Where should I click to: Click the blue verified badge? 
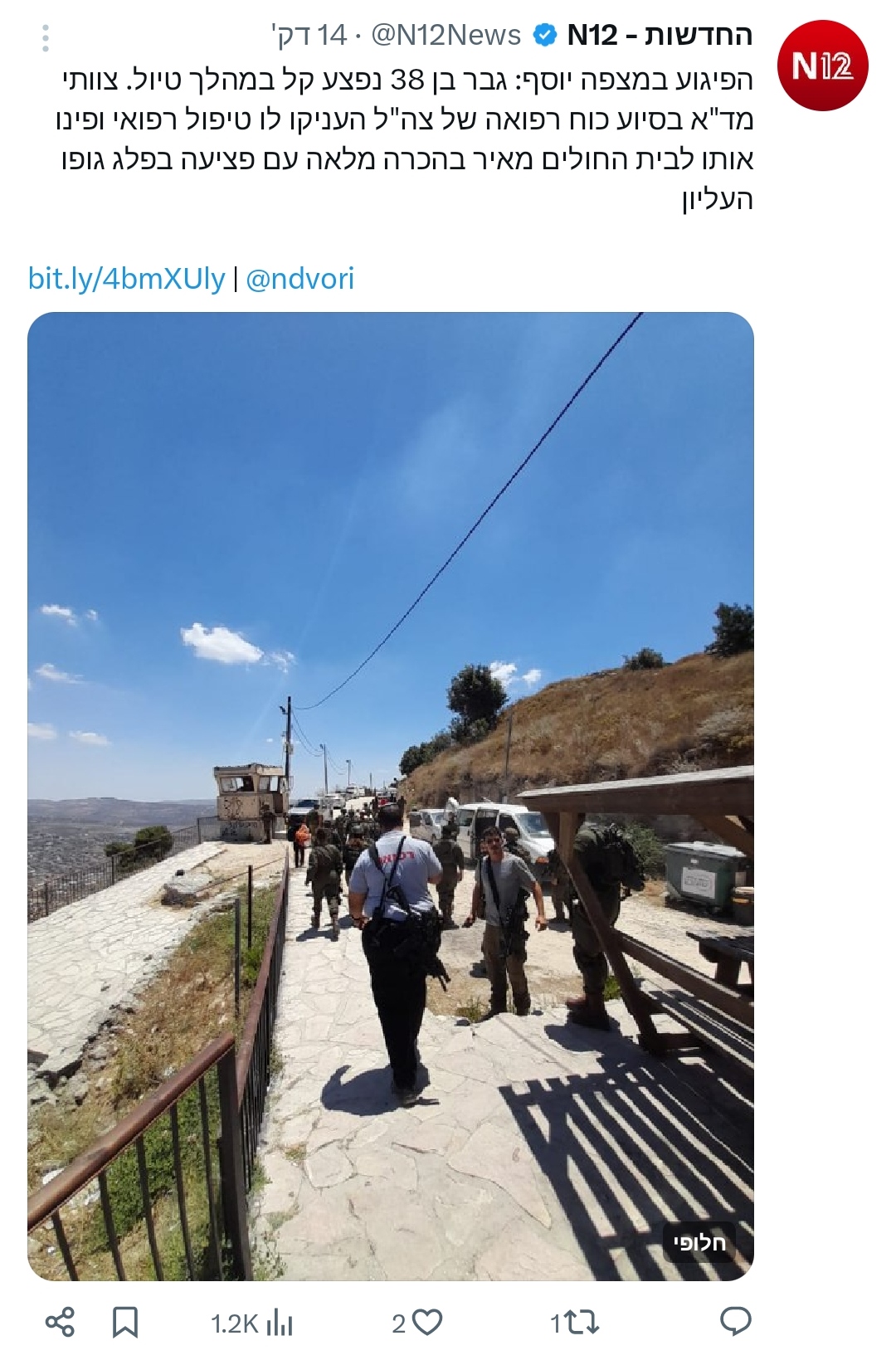544,36
